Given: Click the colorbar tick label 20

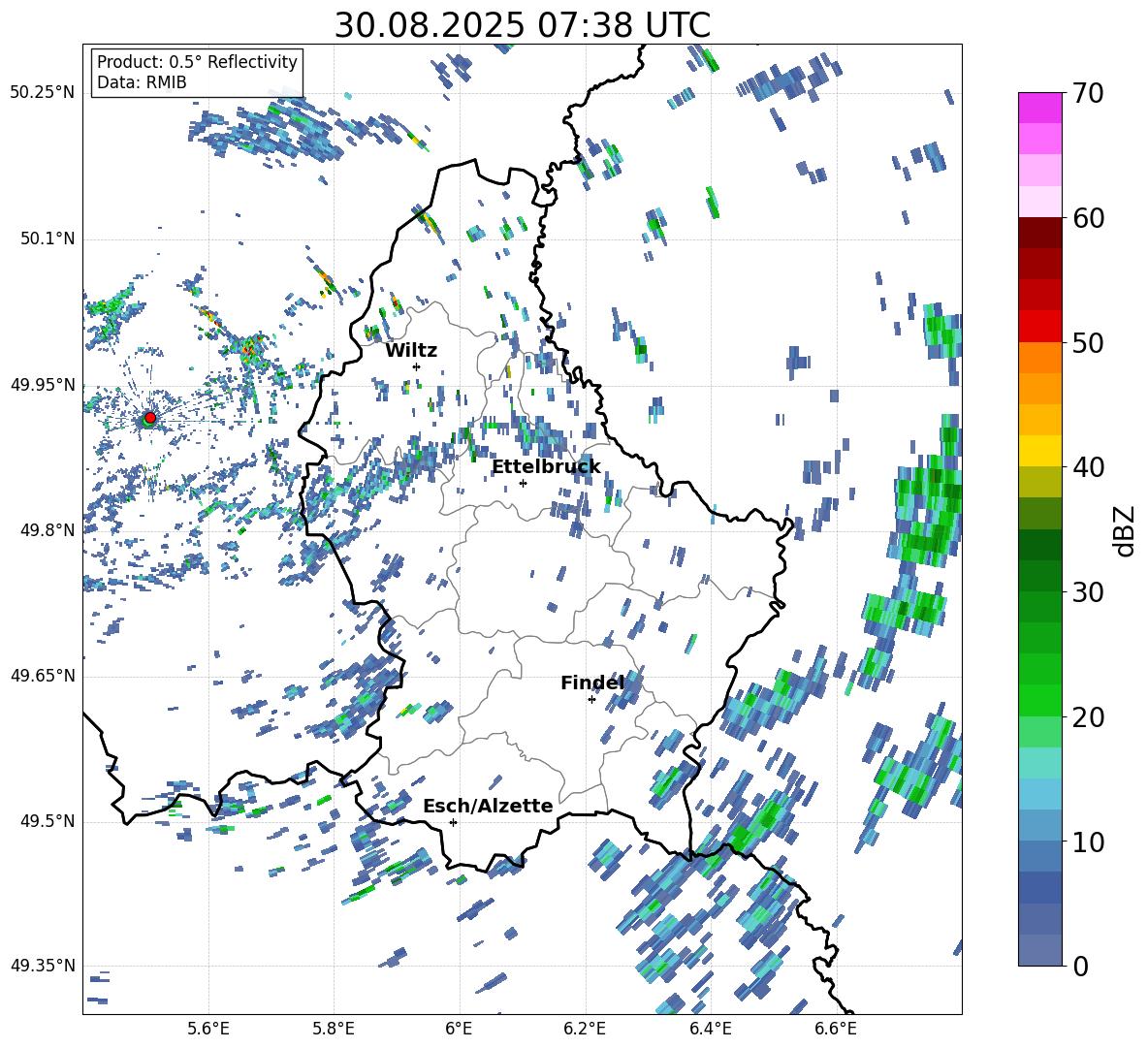Looking at the screenshot, I should click(x=1088, y=716).
